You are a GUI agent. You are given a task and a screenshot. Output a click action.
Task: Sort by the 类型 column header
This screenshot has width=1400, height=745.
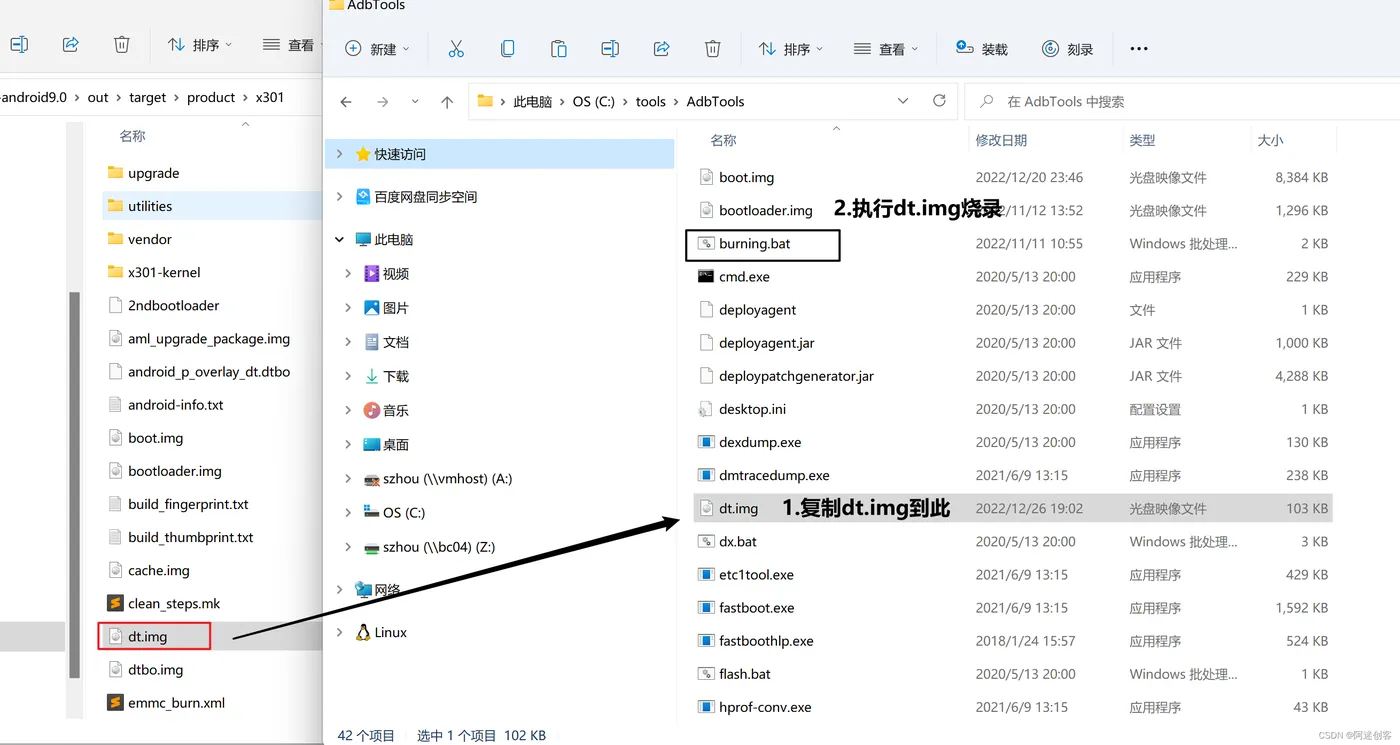1142,140
